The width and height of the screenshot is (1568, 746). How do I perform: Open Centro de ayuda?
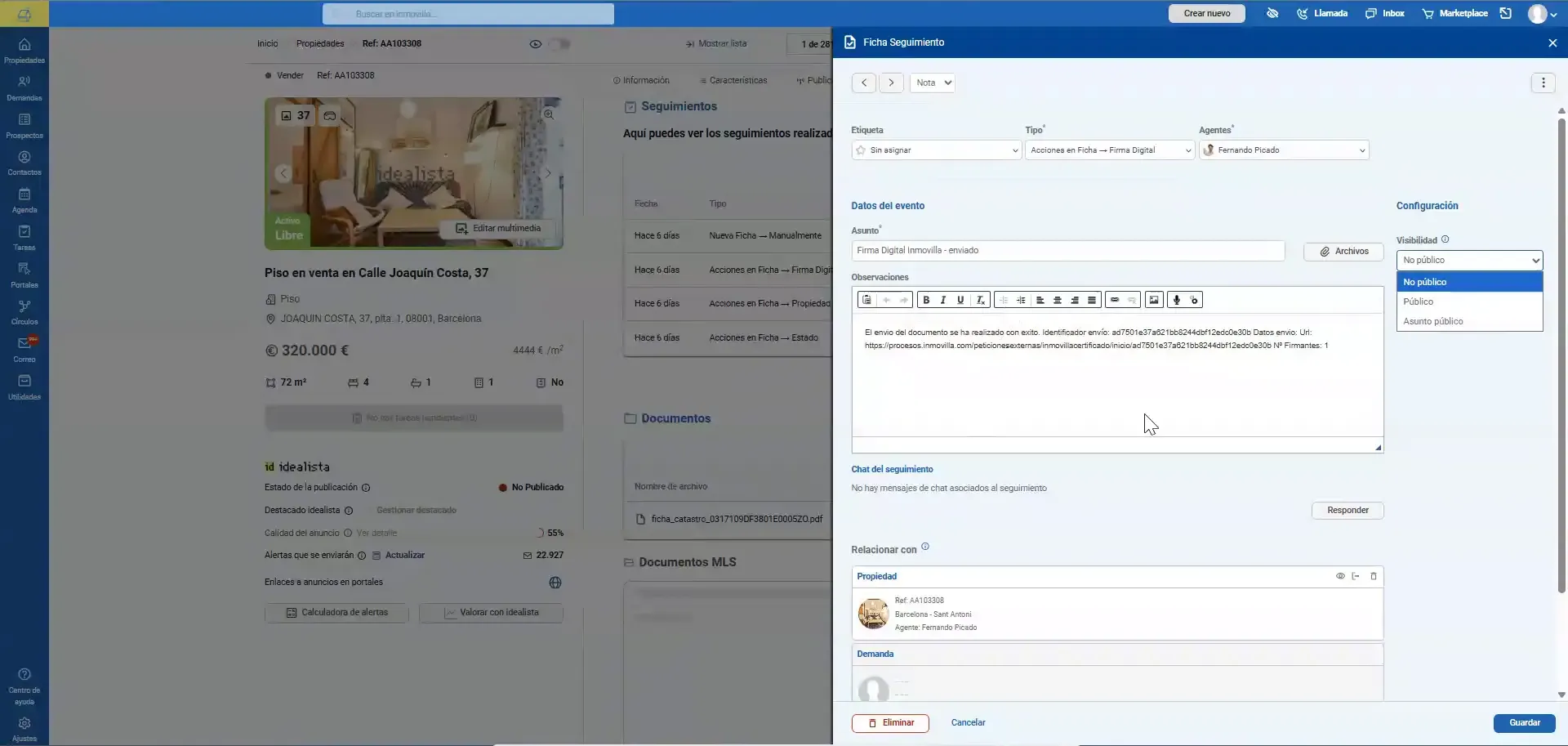(24, 686)
